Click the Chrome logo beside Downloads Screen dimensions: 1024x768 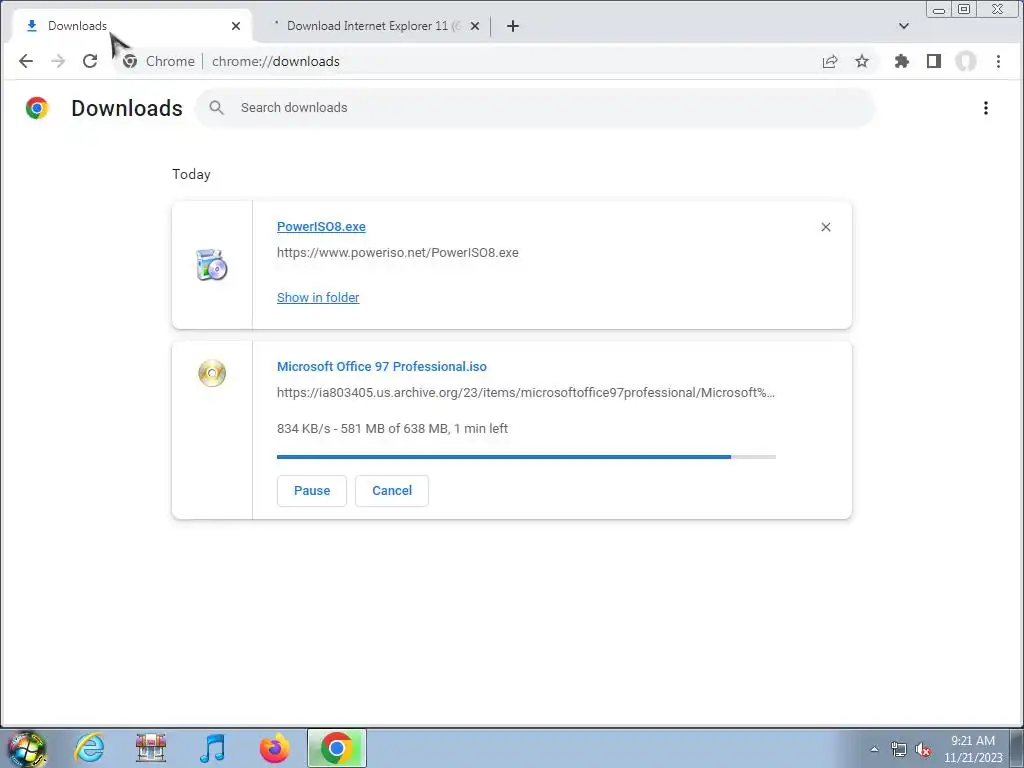(x=37, y=108)
